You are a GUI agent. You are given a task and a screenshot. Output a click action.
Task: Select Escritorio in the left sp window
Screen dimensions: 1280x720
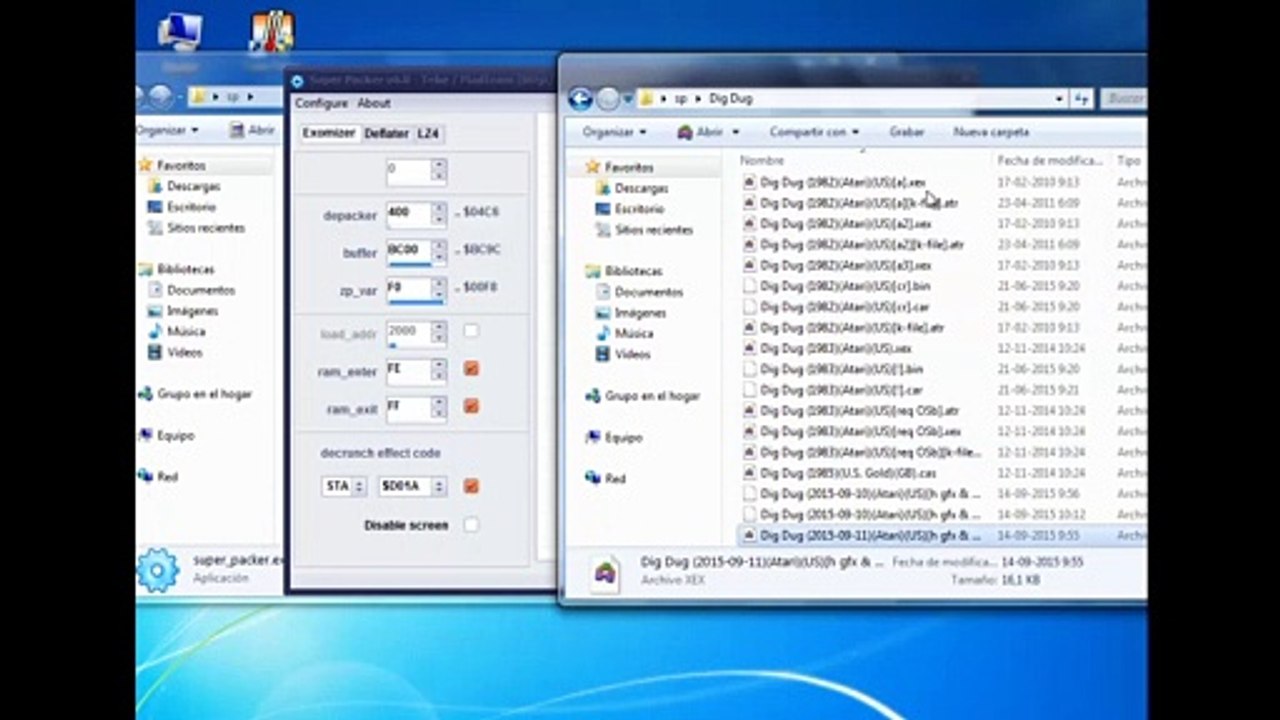(x=191, y=207)
